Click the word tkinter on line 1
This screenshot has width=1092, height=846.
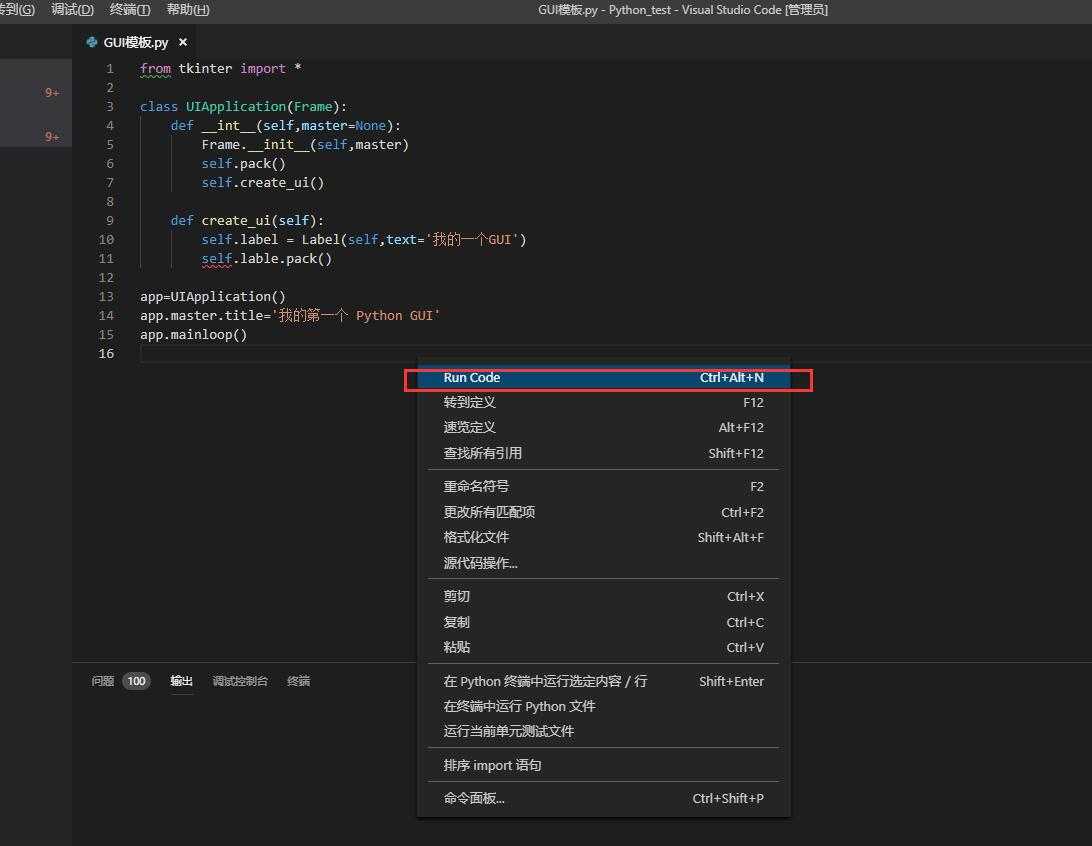point(205,69)
